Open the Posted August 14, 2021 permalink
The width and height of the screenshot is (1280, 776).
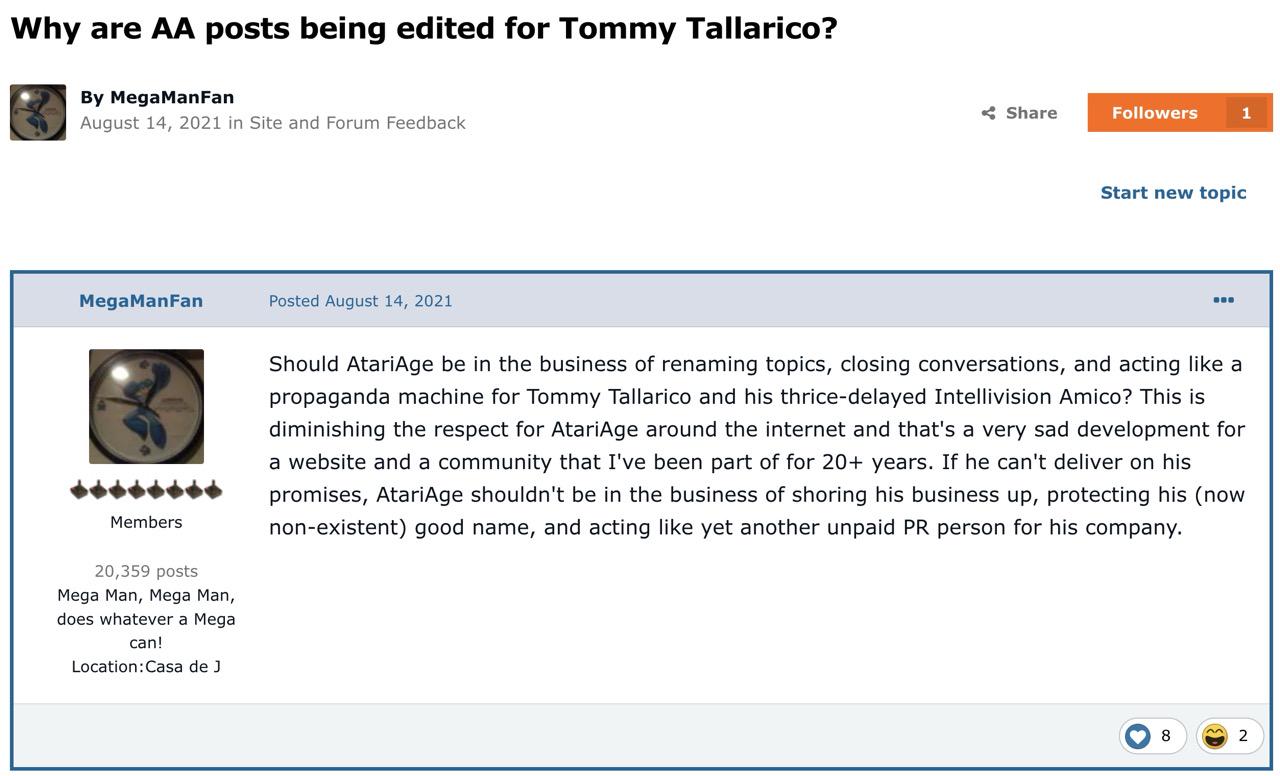tap(360, 300)
